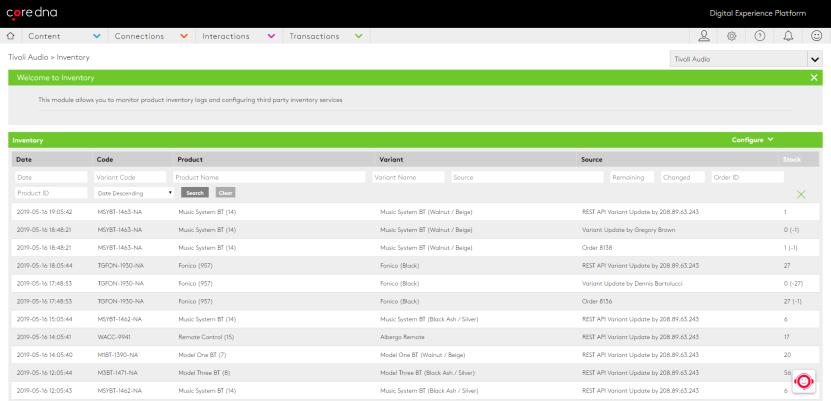
Task: Click the green X to hide filters
Action: 801,194
